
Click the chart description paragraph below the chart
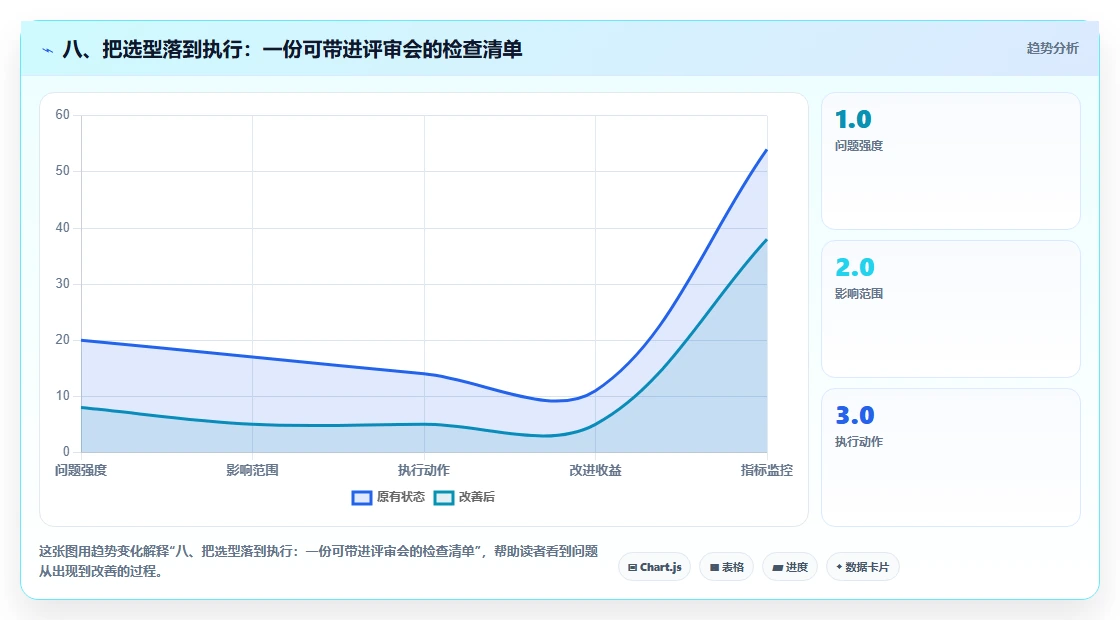pyautogui.click(x=319, y=561)
